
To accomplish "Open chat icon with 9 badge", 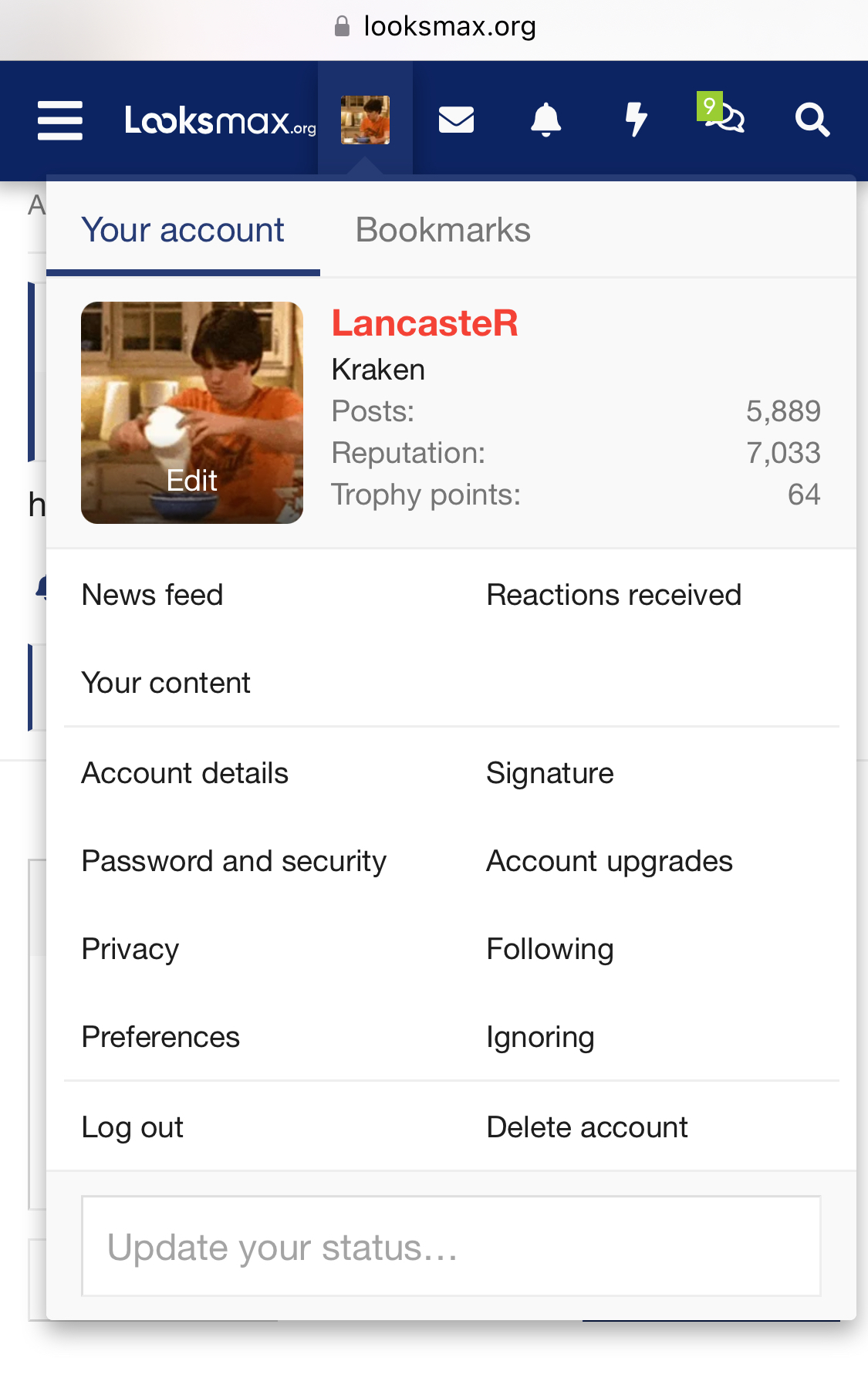I will point(721,114).
